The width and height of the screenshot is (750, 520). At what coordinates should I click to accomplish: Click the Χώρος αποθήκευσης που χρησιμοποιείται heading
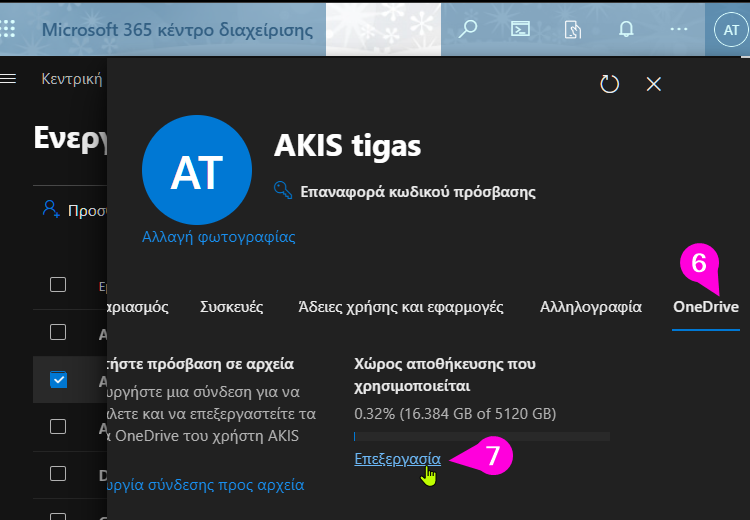445,375
